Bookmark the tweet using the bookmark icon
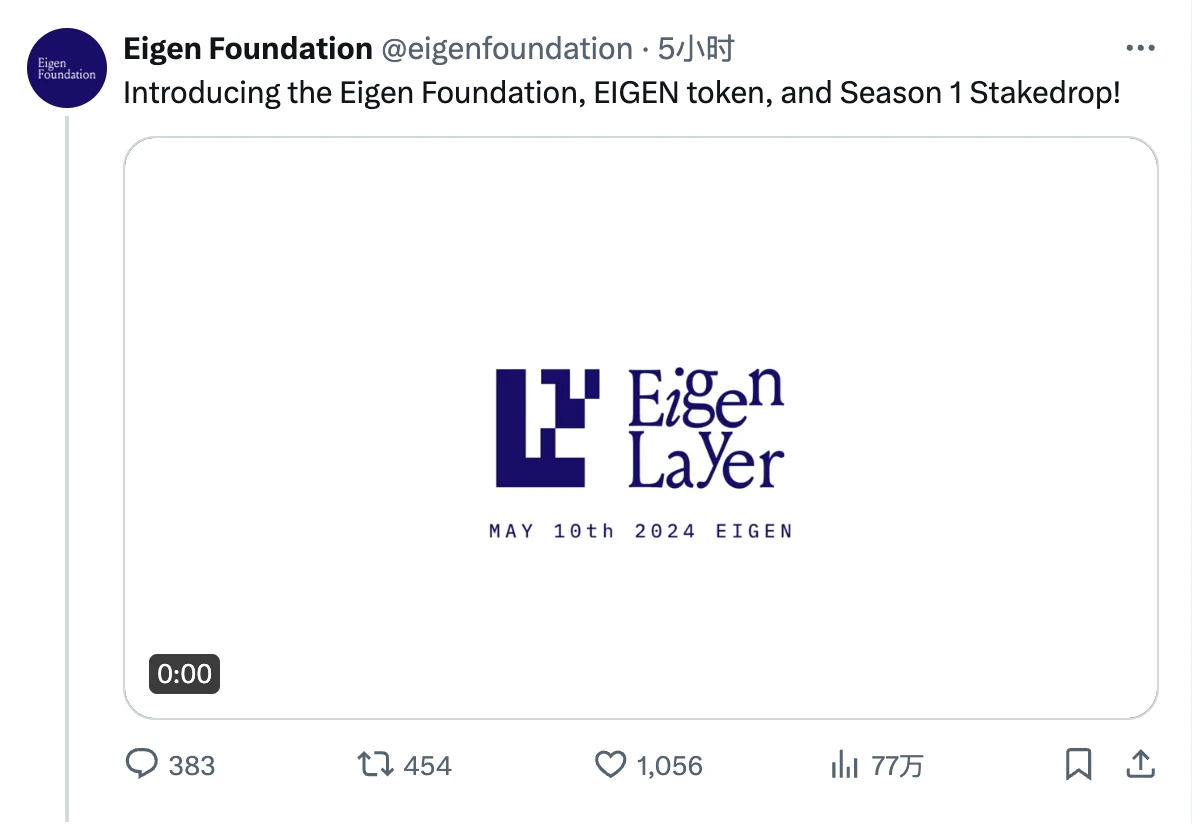 pos(1079,764)
